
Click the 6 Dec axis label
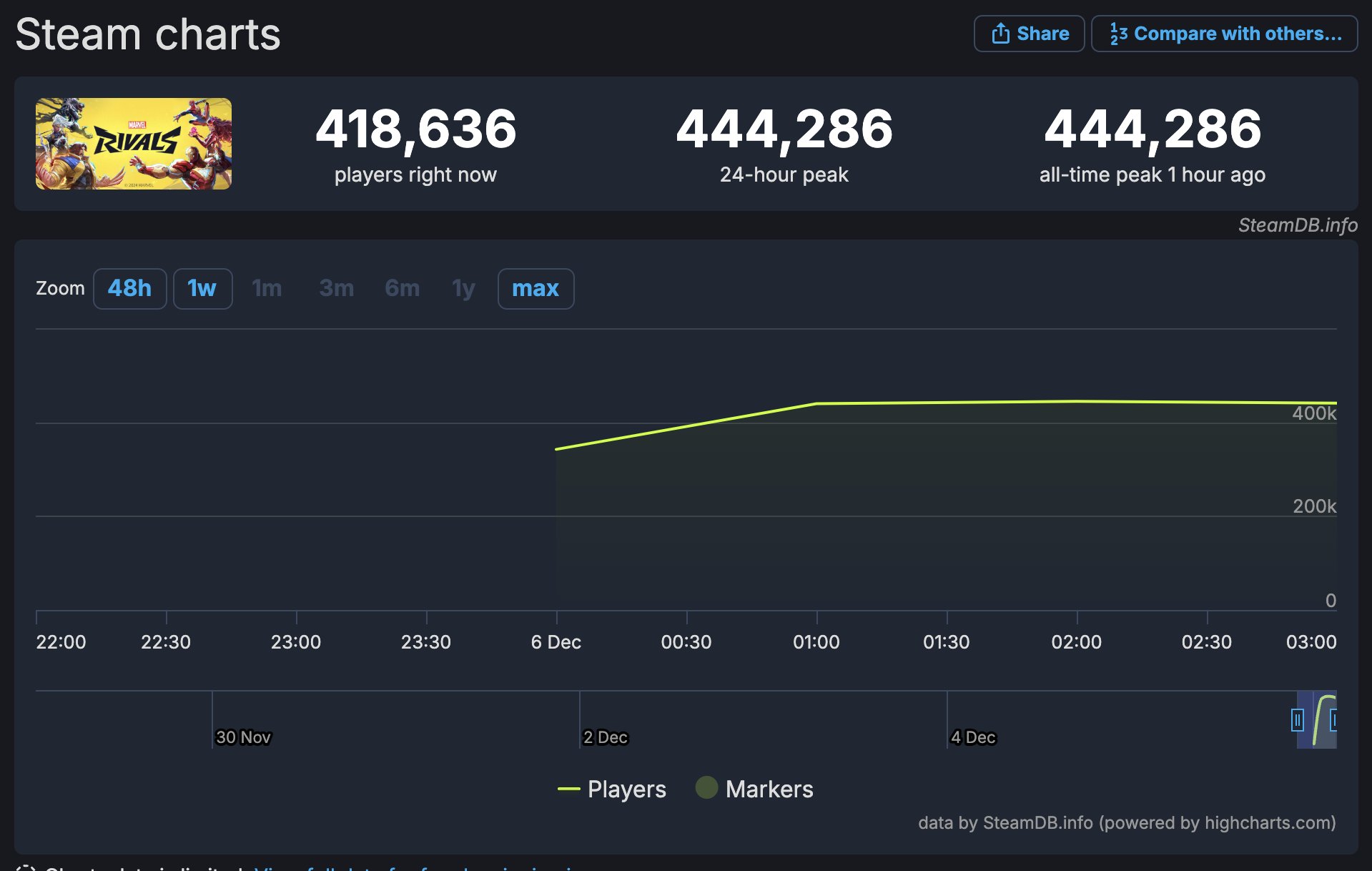[x=556, y=642]
